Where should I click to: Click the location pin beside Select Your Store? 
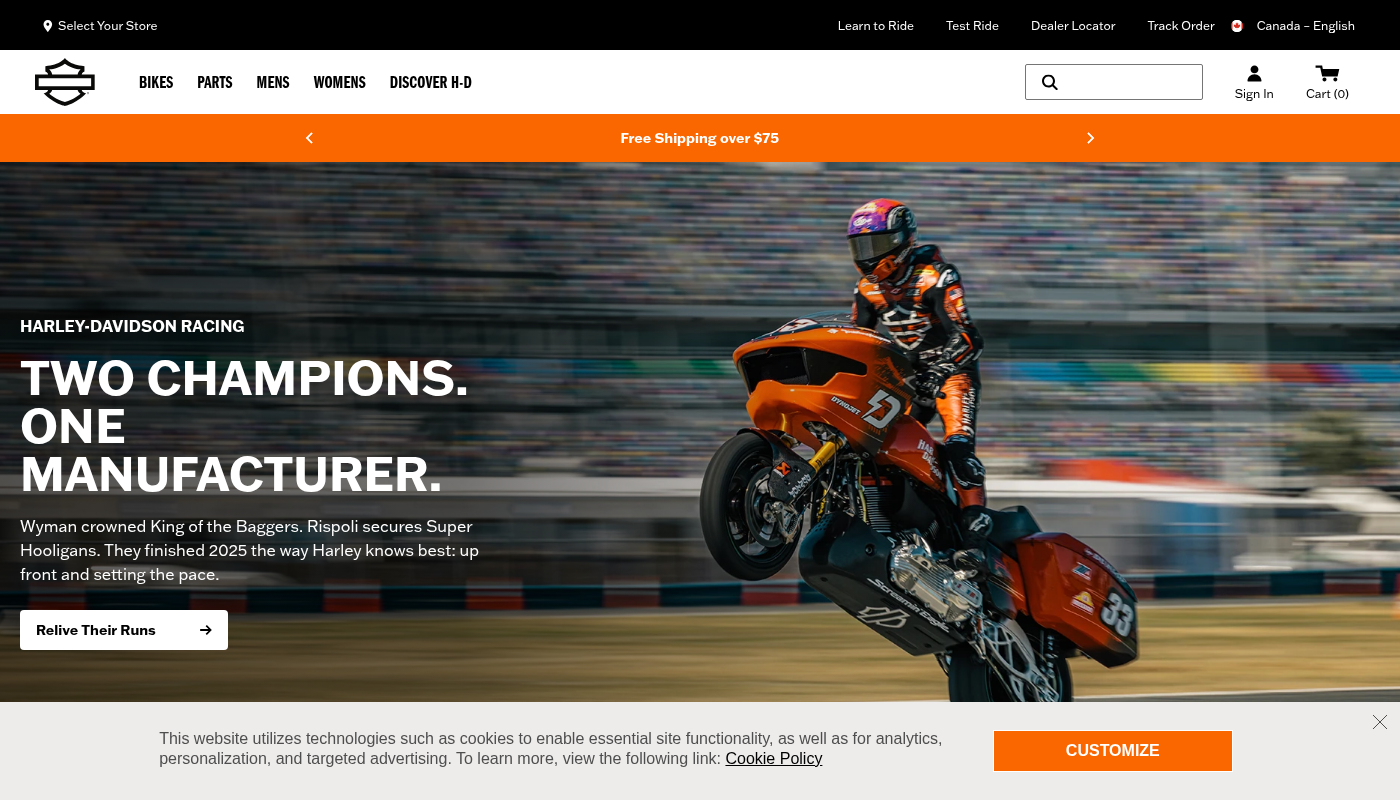(x=47, y=26)
